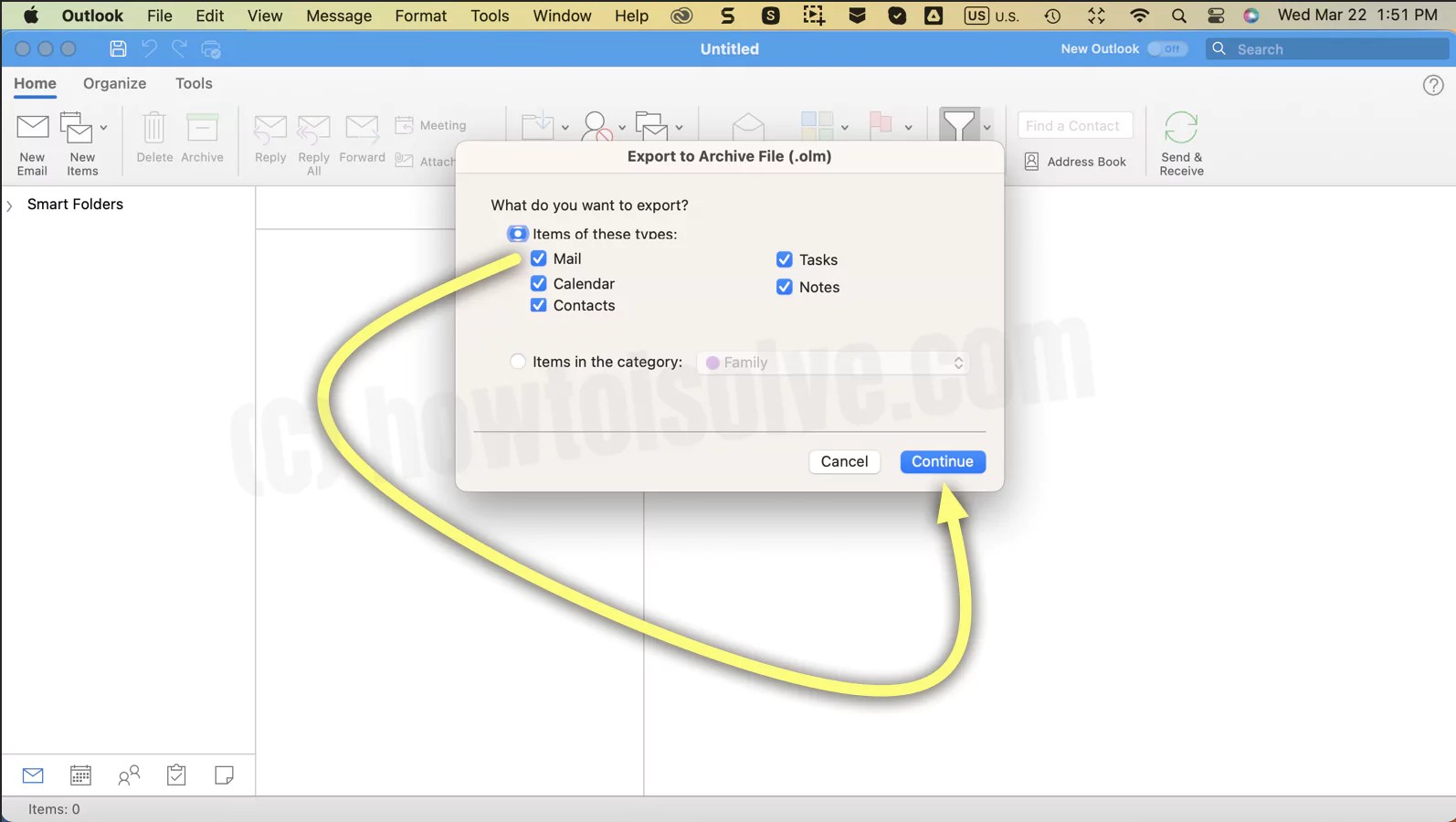This screenshot has width=1456, height=822.
Task: Click the Move folder icon
Action: [537, 125]
